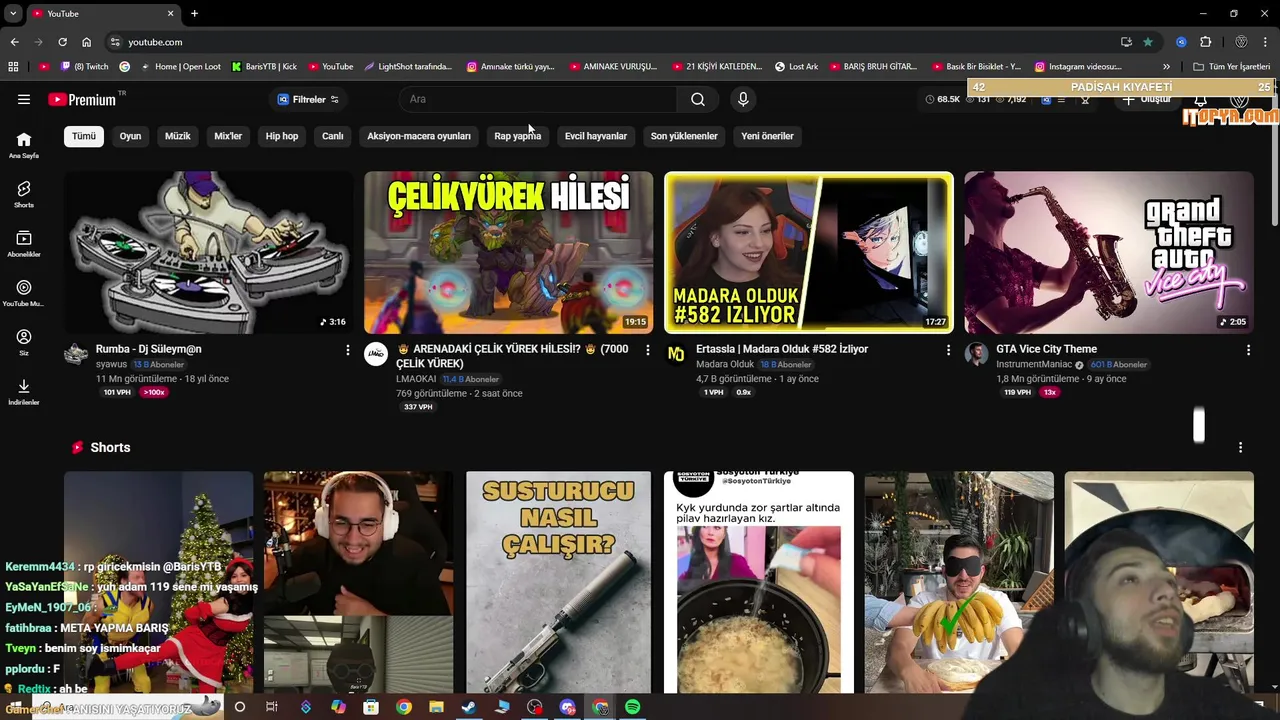Open the Chrome extensions puzzle icon
The image size is (1280, 720).
click(1205, 42)
